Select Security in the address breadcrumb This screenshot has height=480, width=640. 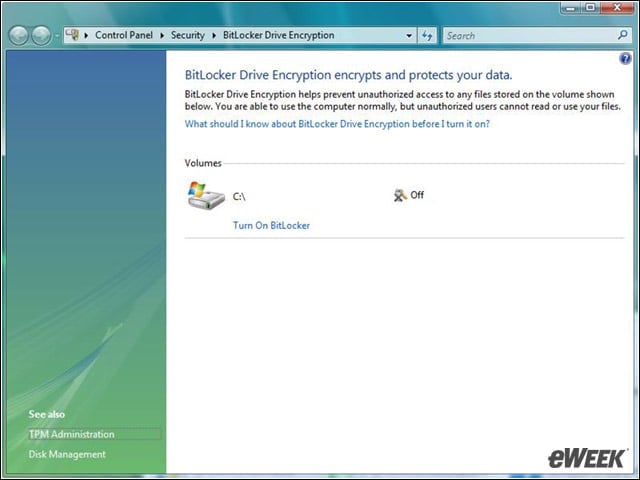pos(187,35)
